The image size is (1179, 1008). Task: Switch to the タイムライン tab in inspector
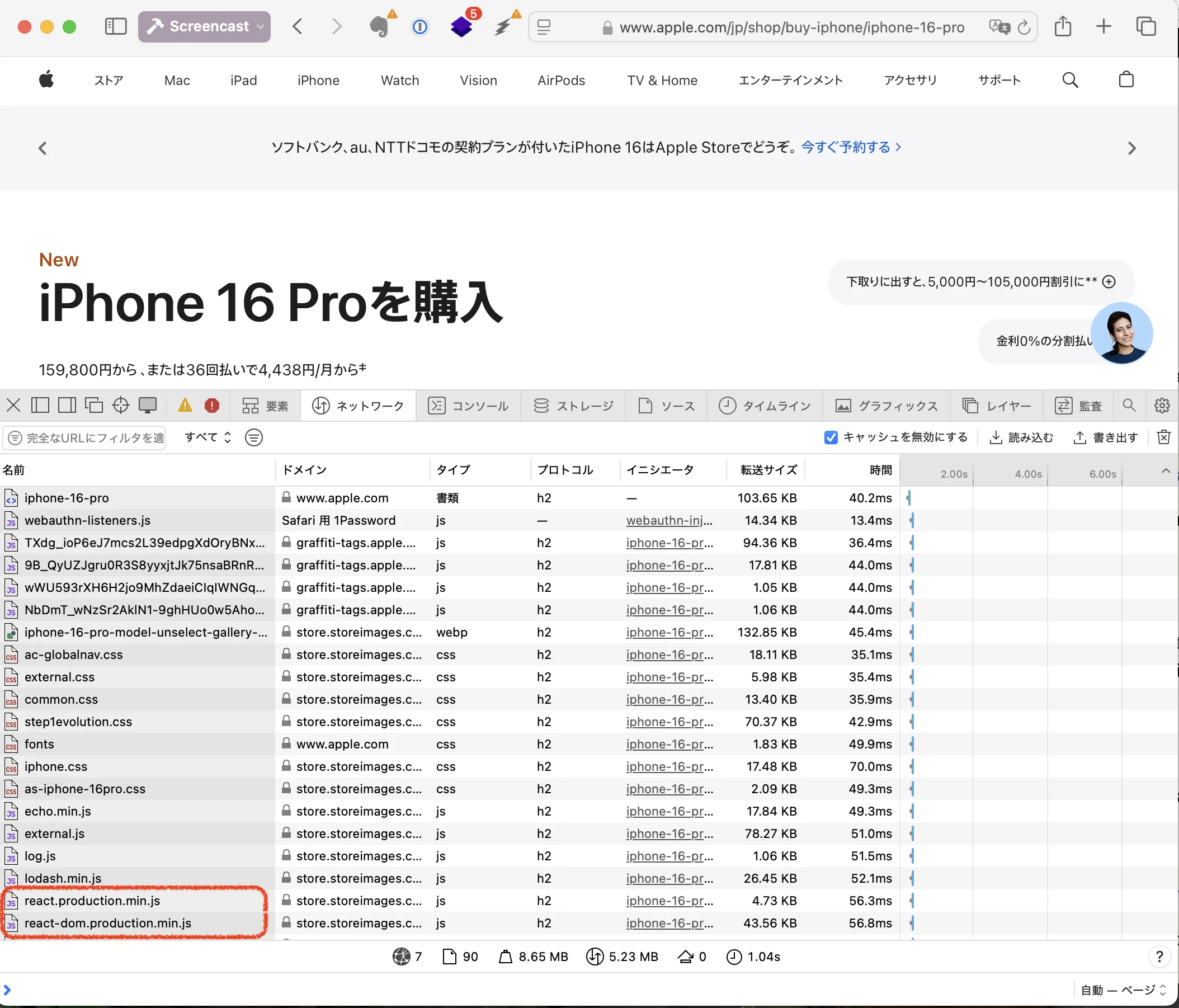(765, 405)
